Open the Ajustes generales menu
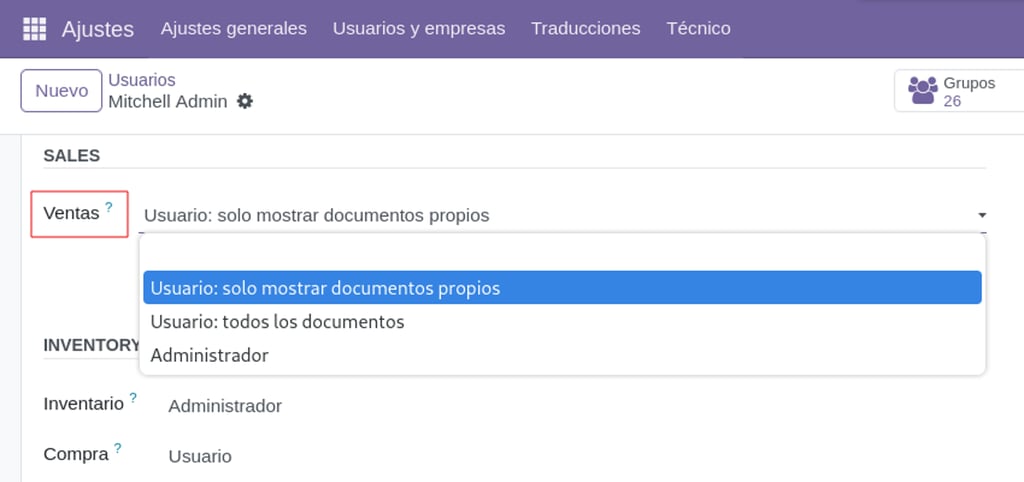Screen dimensions: 1024x482 (234, 29)
